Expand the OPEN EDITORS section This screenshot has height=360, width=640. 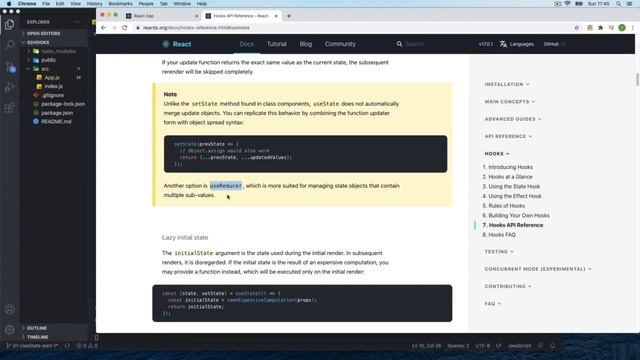pyautogui.click(x=43, y=33)
